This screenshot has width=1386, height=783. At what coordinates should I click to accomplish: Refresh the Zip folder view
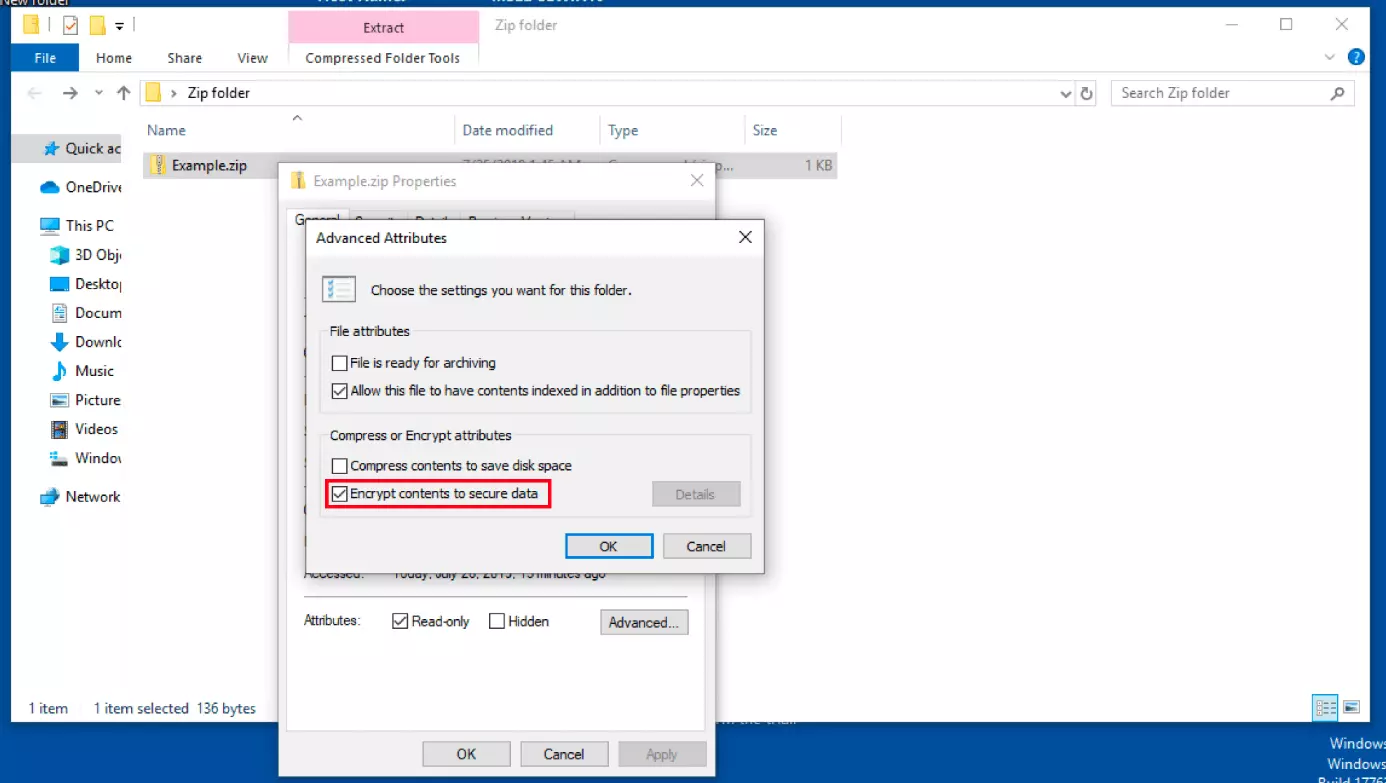[x=1087, y=93]
